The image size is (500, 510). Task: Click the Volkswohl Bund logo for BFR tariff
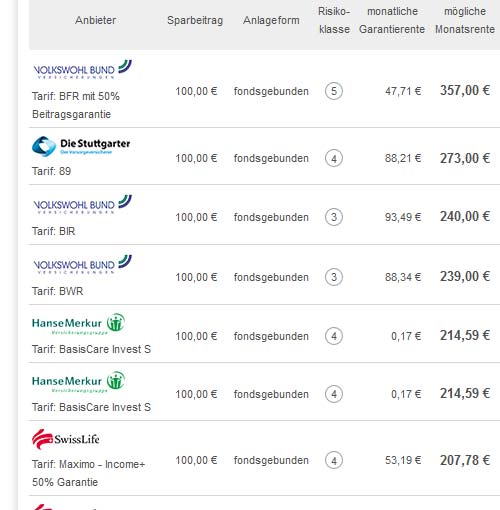pos(82,69)
